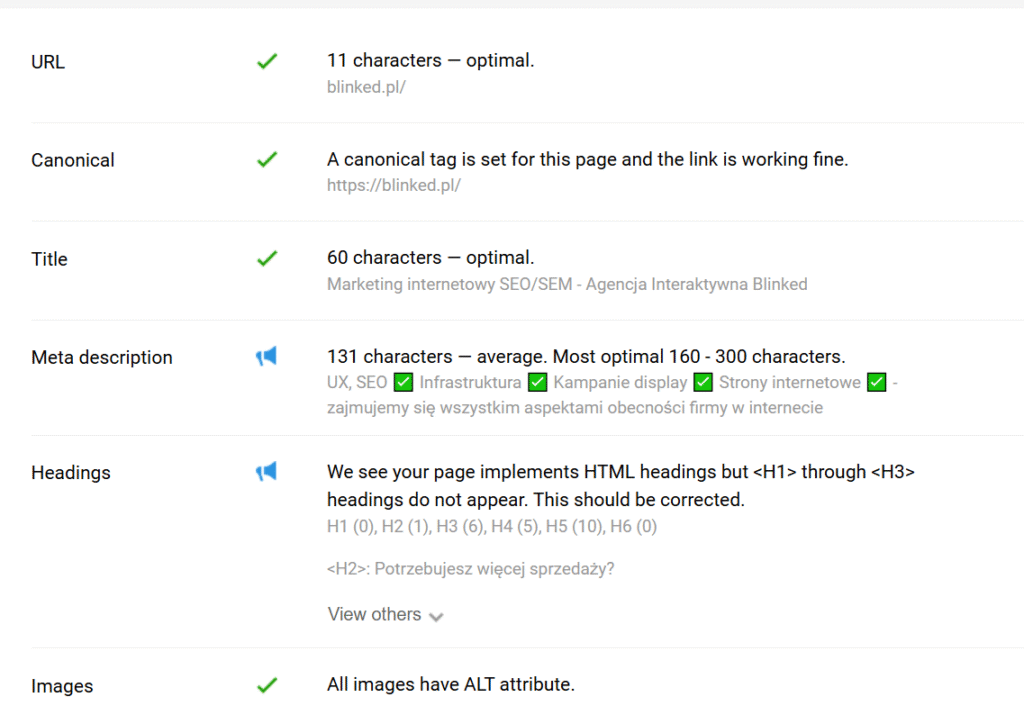The height and width of the screenshot is (706, 1024).
Task: Select the Meta description row label
Action: [x=102, y=357]
